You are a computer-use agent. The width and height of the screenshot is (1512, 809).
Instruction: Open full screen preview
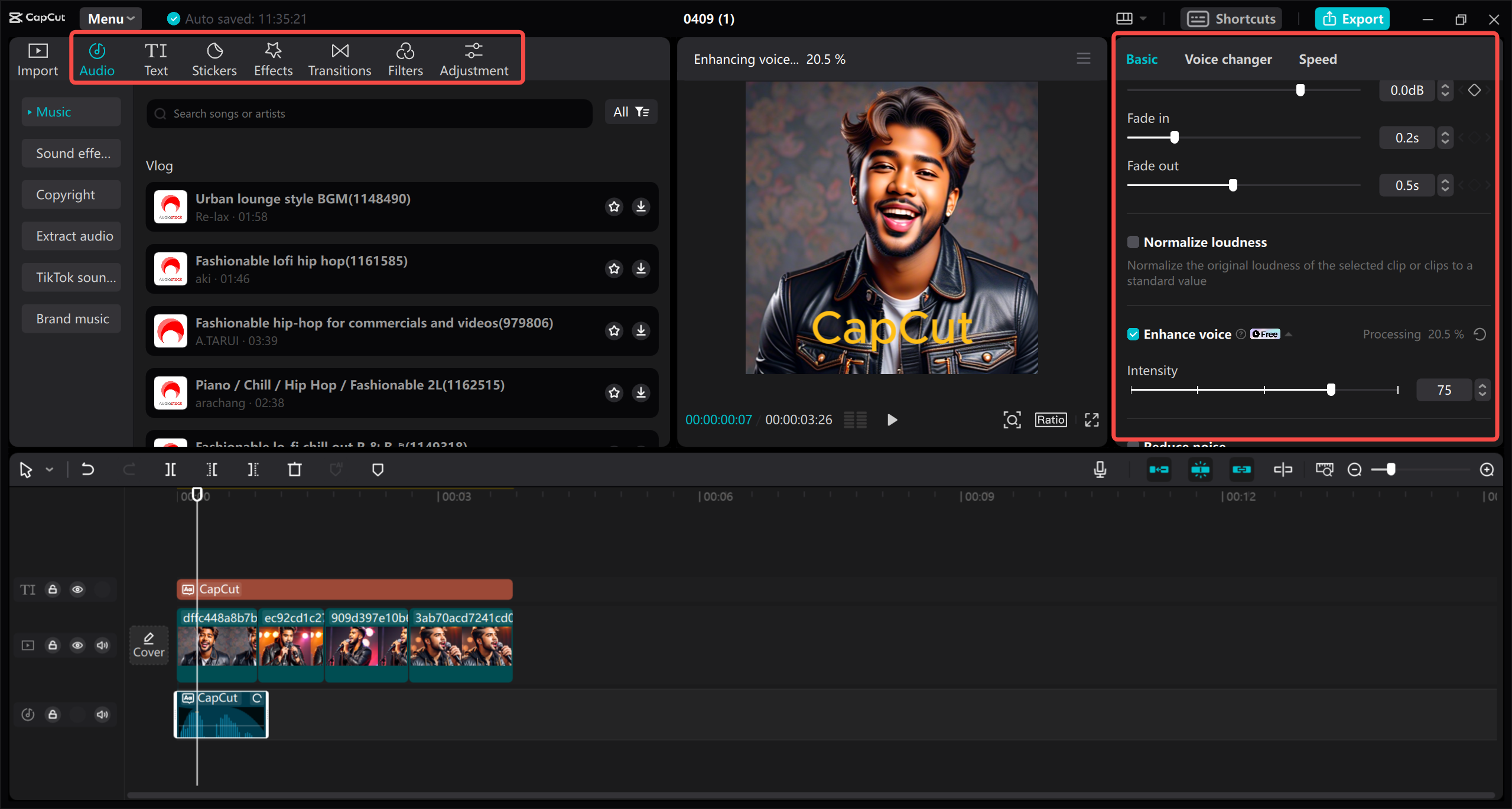tap(1091, 420)
